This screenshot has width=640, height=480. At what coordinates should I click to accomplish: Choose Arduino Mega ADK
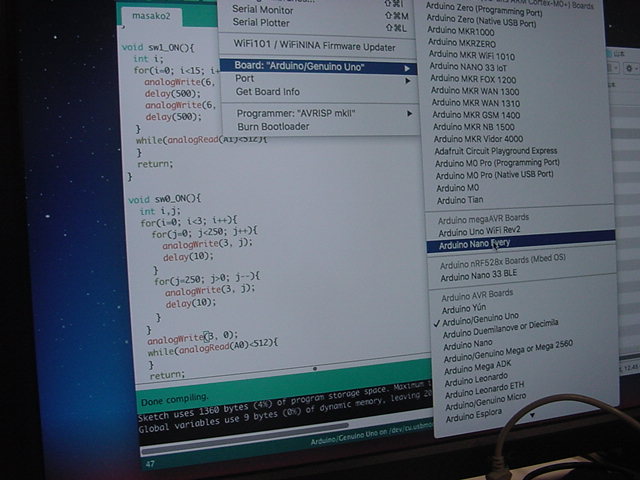pyautogui.click(x=478, y=368)
